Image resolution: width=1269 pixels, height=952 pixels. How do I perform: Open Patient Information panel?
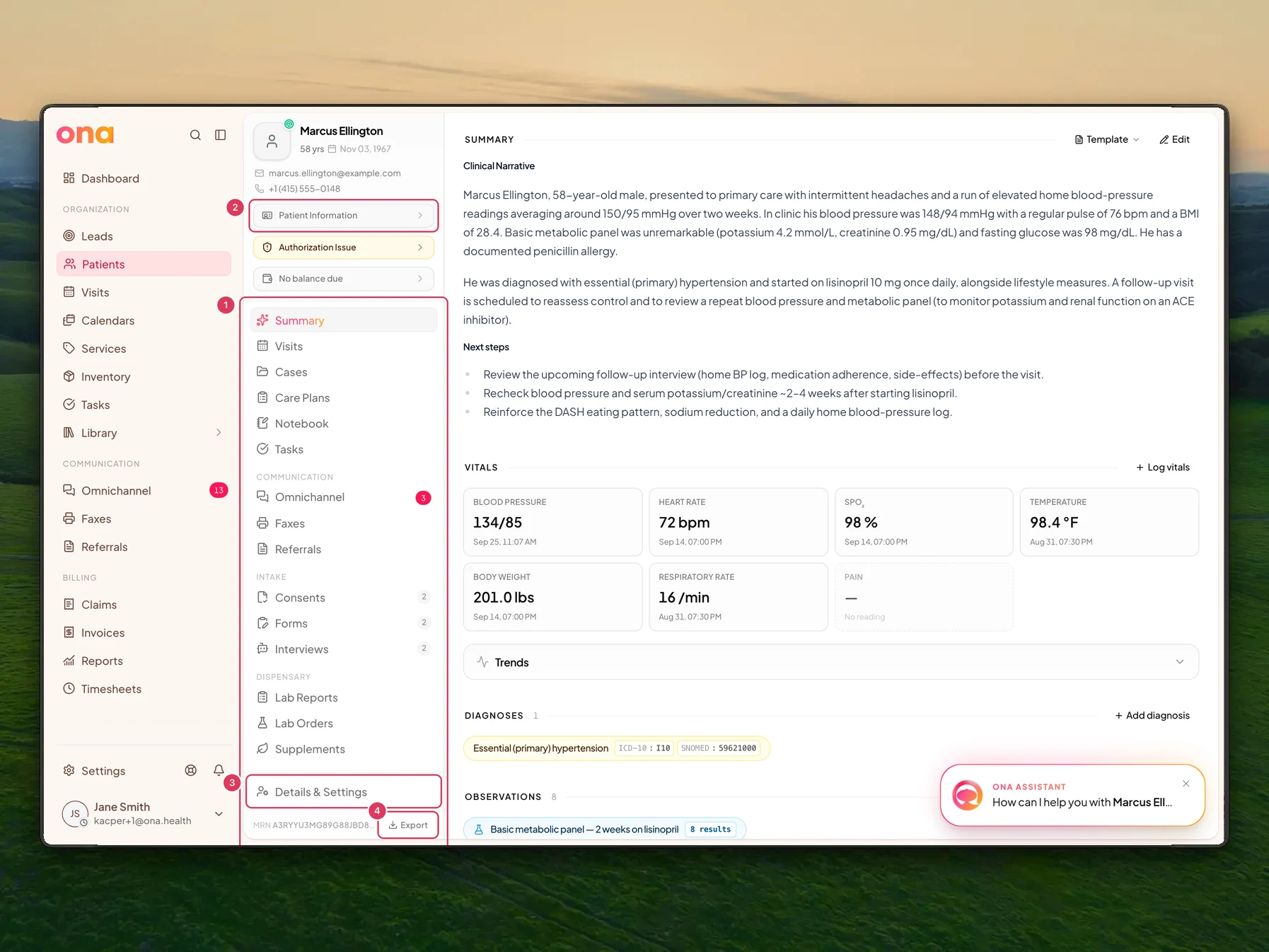pos(343,215)
